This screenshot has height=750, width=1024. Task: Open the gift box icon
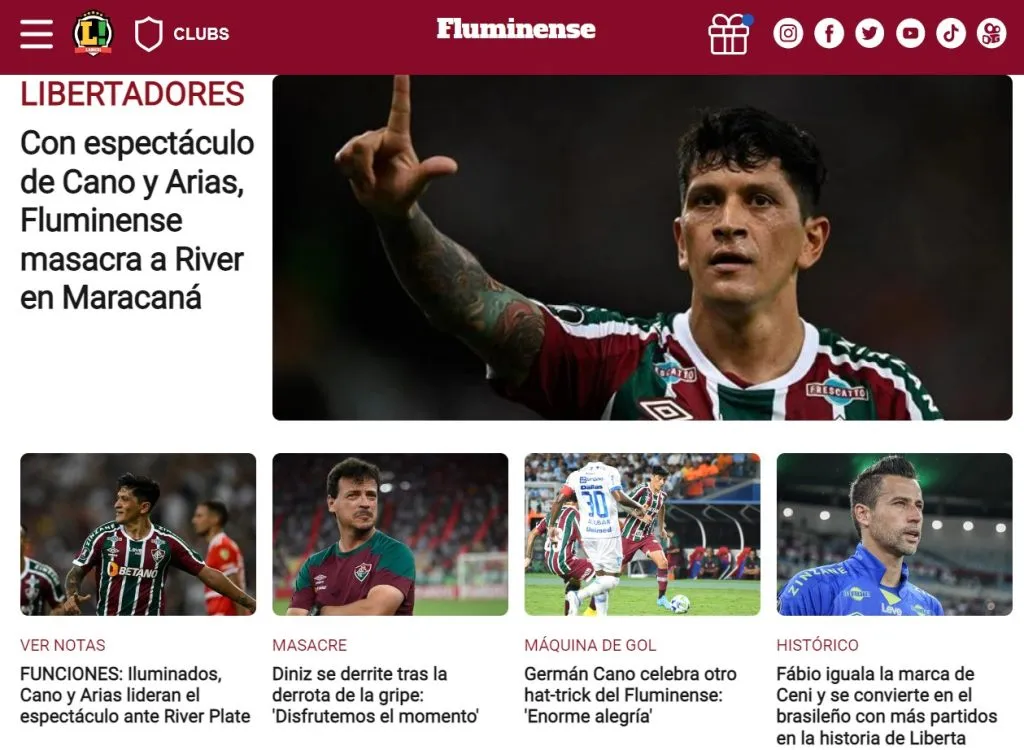(730, 34)
